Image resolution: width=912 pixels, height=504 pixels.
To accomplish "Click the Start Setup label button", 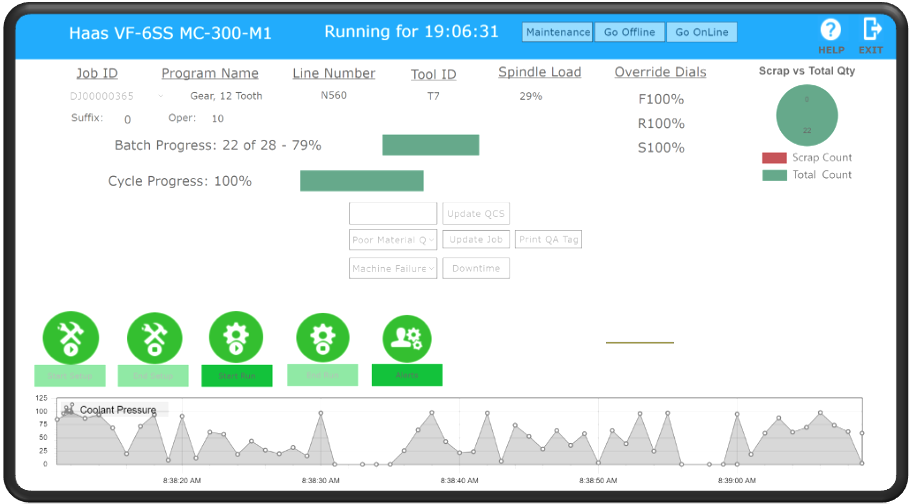I will (x=70, y=376).
